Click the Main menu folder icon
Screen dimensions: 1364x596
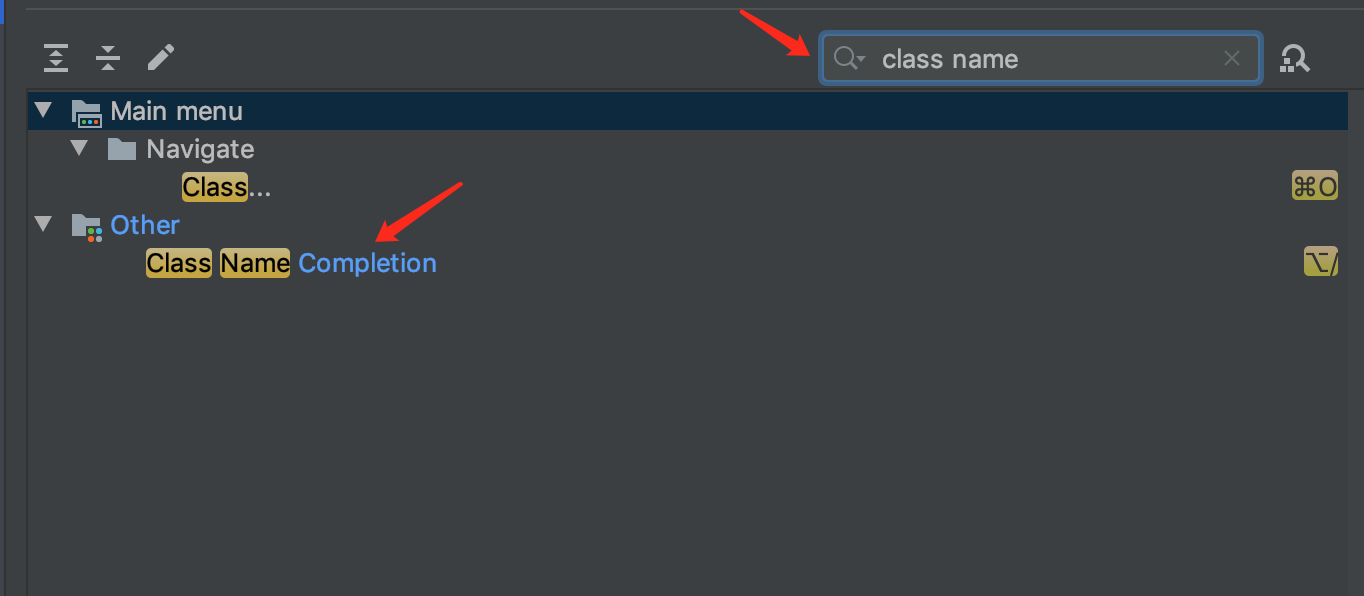click(x=87, y=111)
